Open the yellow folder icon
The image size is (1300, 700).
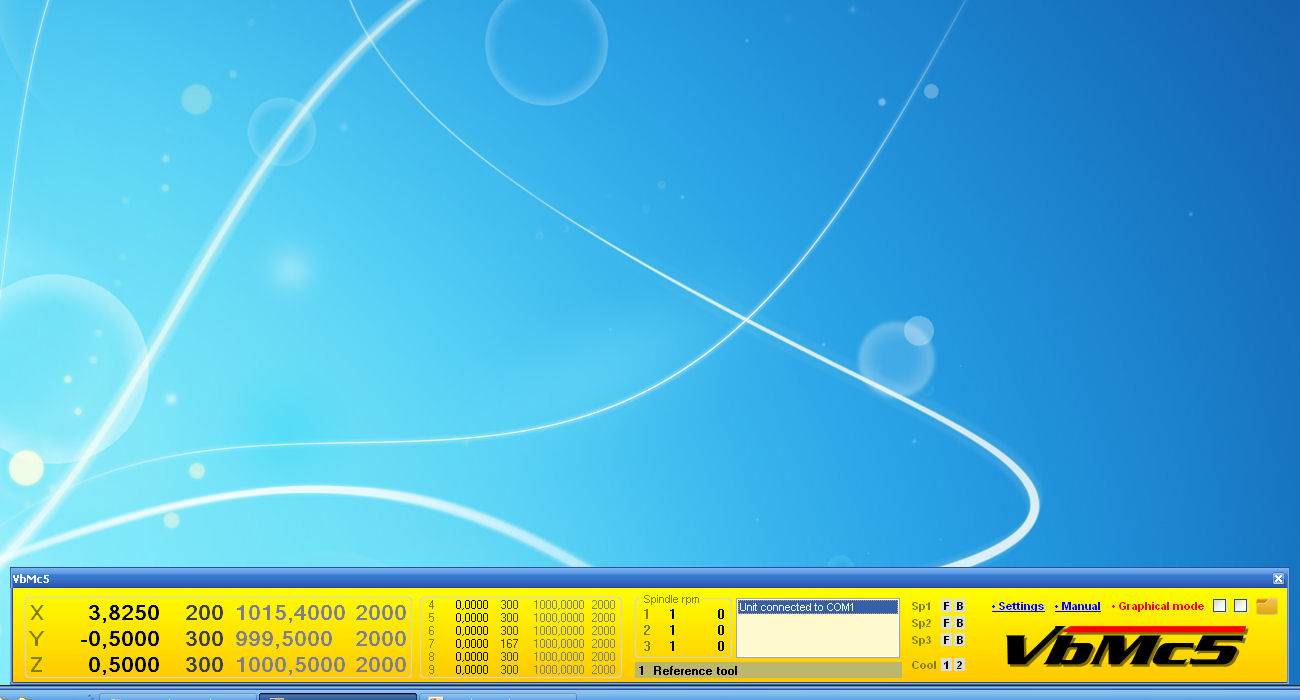pyautogui.click(x=1266, y=606)
